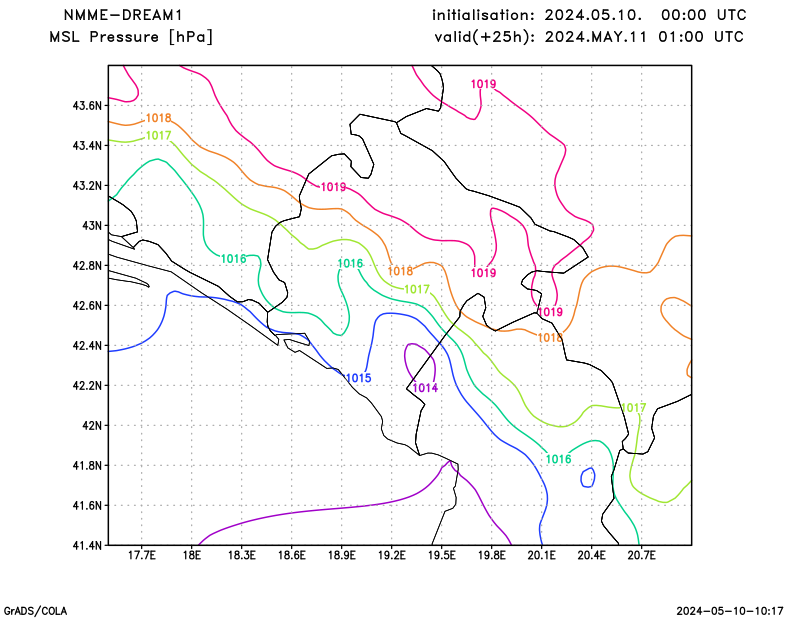The height and width of the screenshot is (618, 800).
Task: Click the 19.5E longitude axis label
Action: [x=441, y=555]
